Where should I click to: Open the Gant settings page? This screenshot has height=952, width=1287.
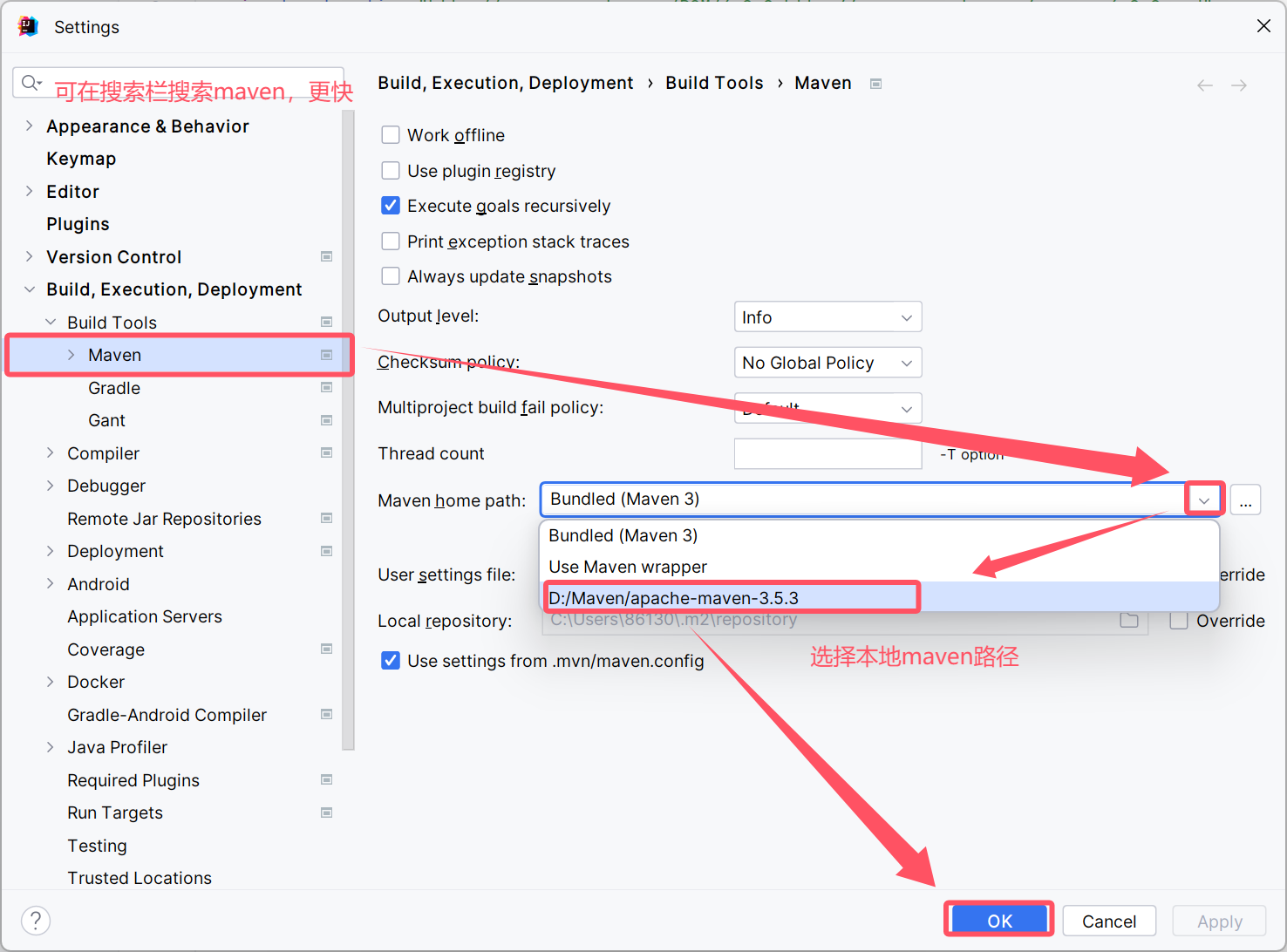tap(106, 420)
